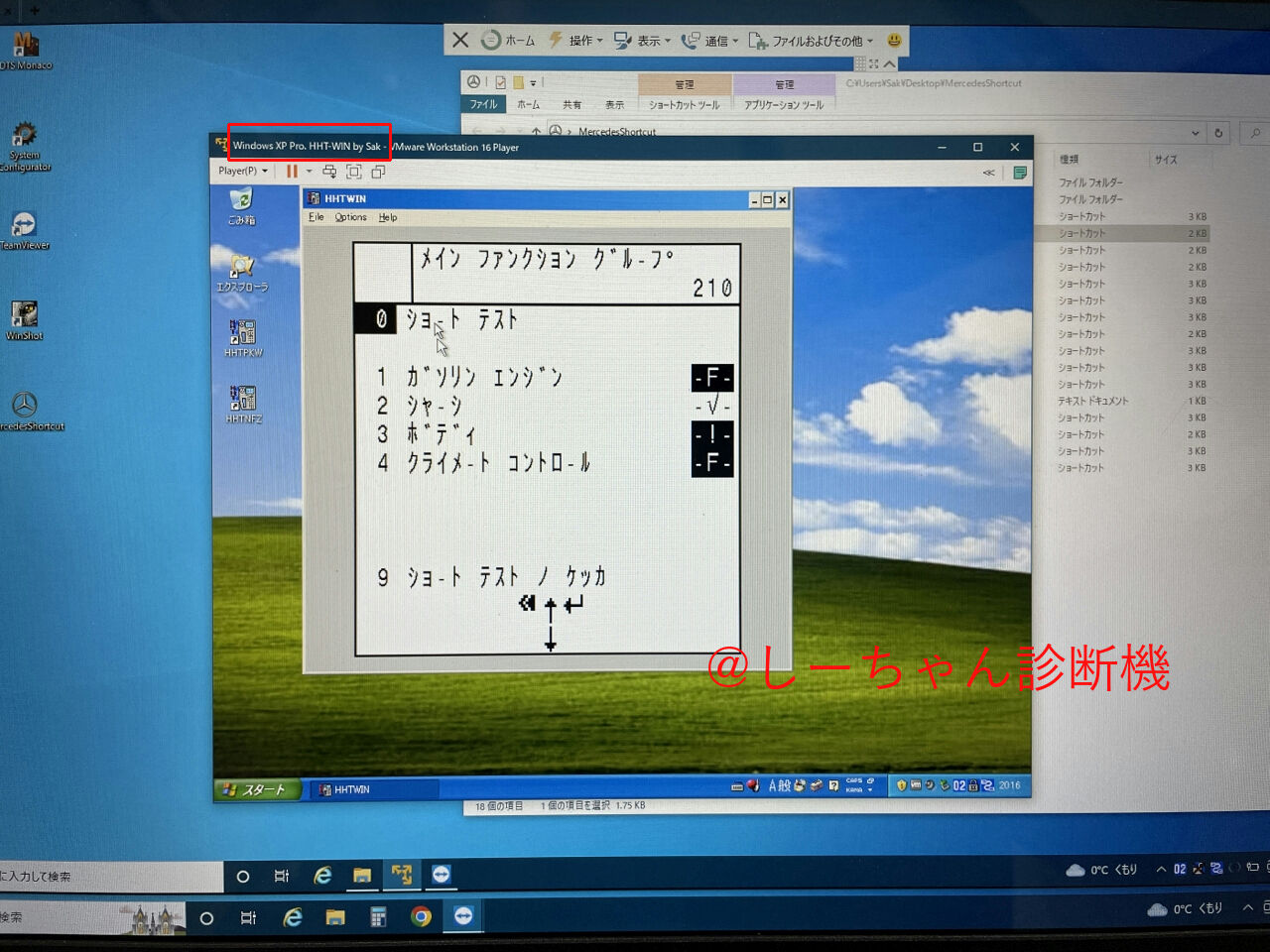1270x952 pixels.
Task: Click the VMware icon in XP system tray
Action: click(x=915, y=784)
